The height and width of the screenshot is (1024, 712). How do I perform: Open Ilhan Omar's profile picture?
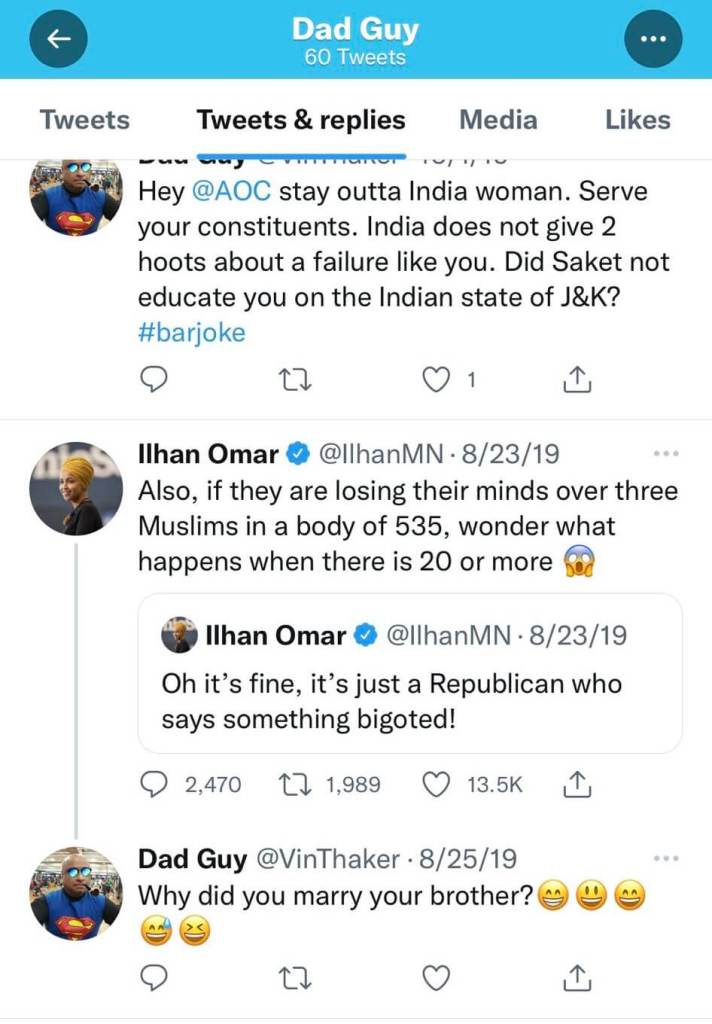[x=76, y=488]
